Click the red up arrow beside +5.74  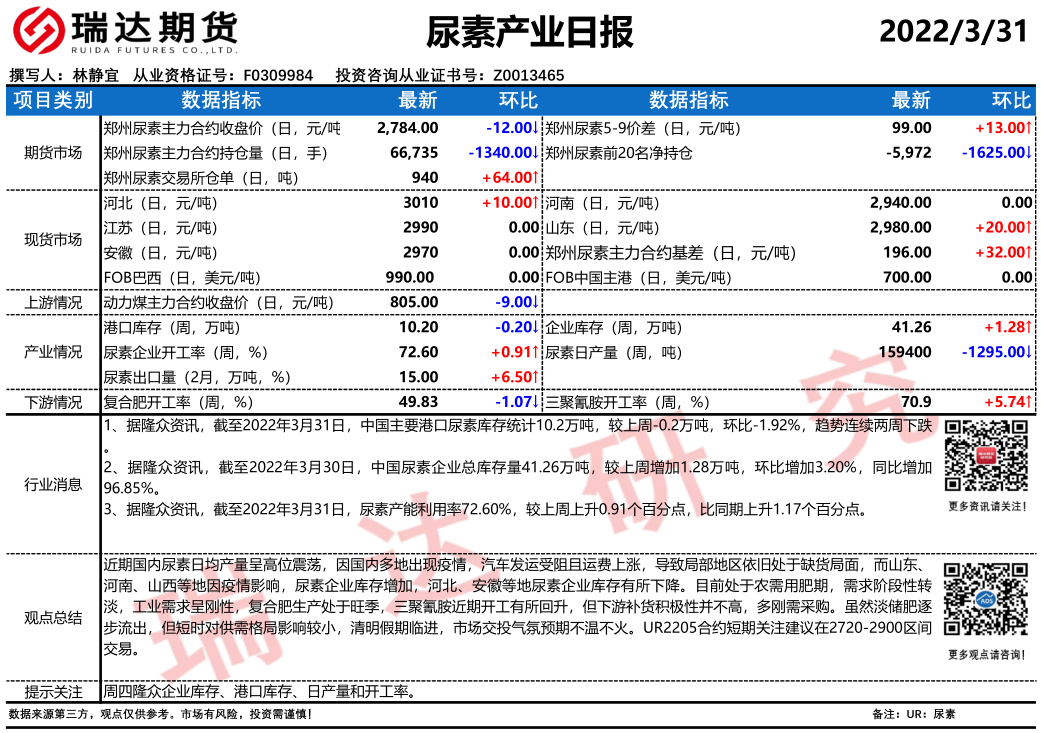[1028, 402]
